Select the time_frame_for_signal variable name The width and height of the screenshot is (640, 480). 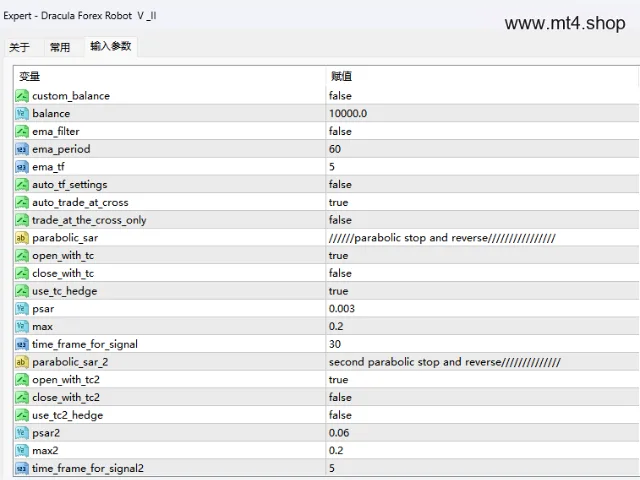point(85,344)
